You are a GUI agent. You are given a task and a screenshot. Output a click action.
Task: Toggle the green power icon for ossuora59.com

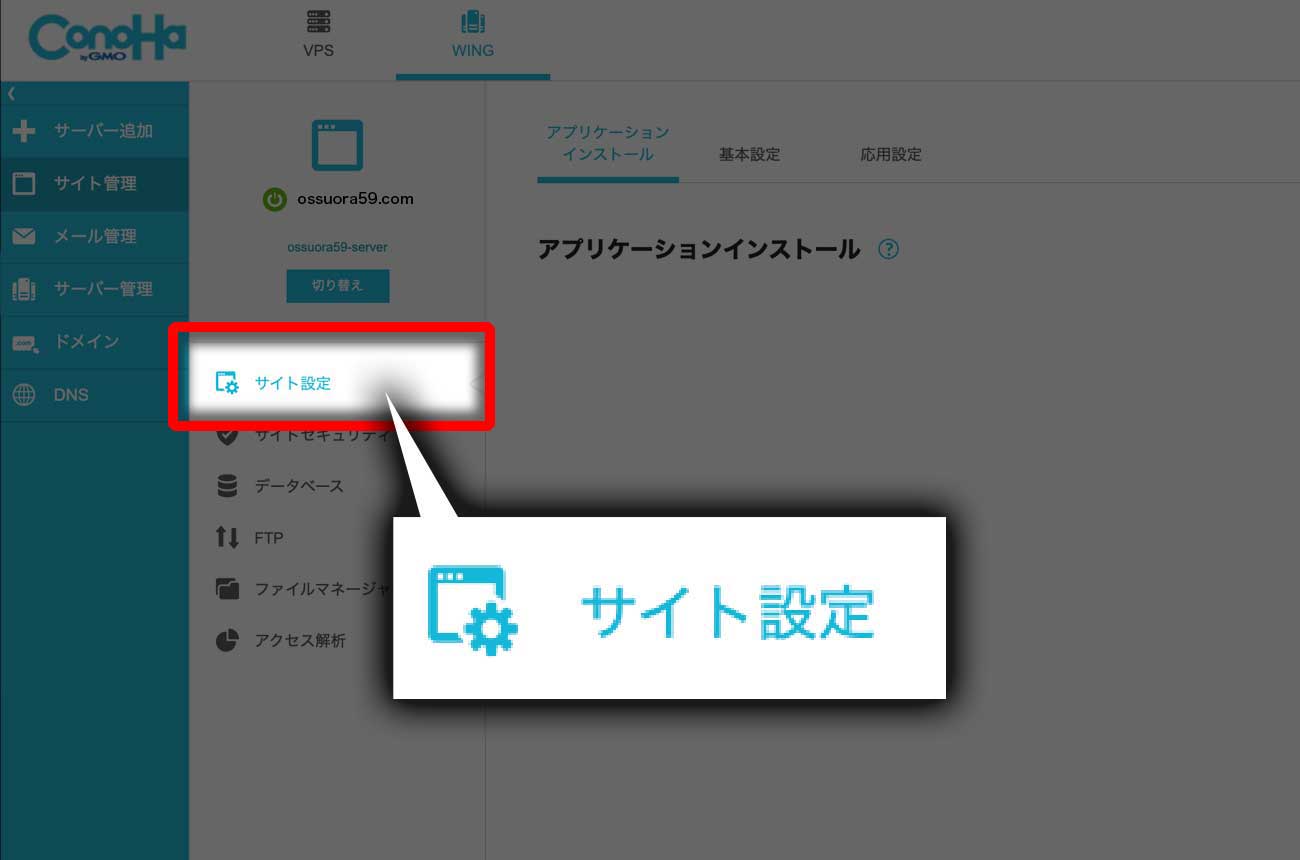point(275,199)
